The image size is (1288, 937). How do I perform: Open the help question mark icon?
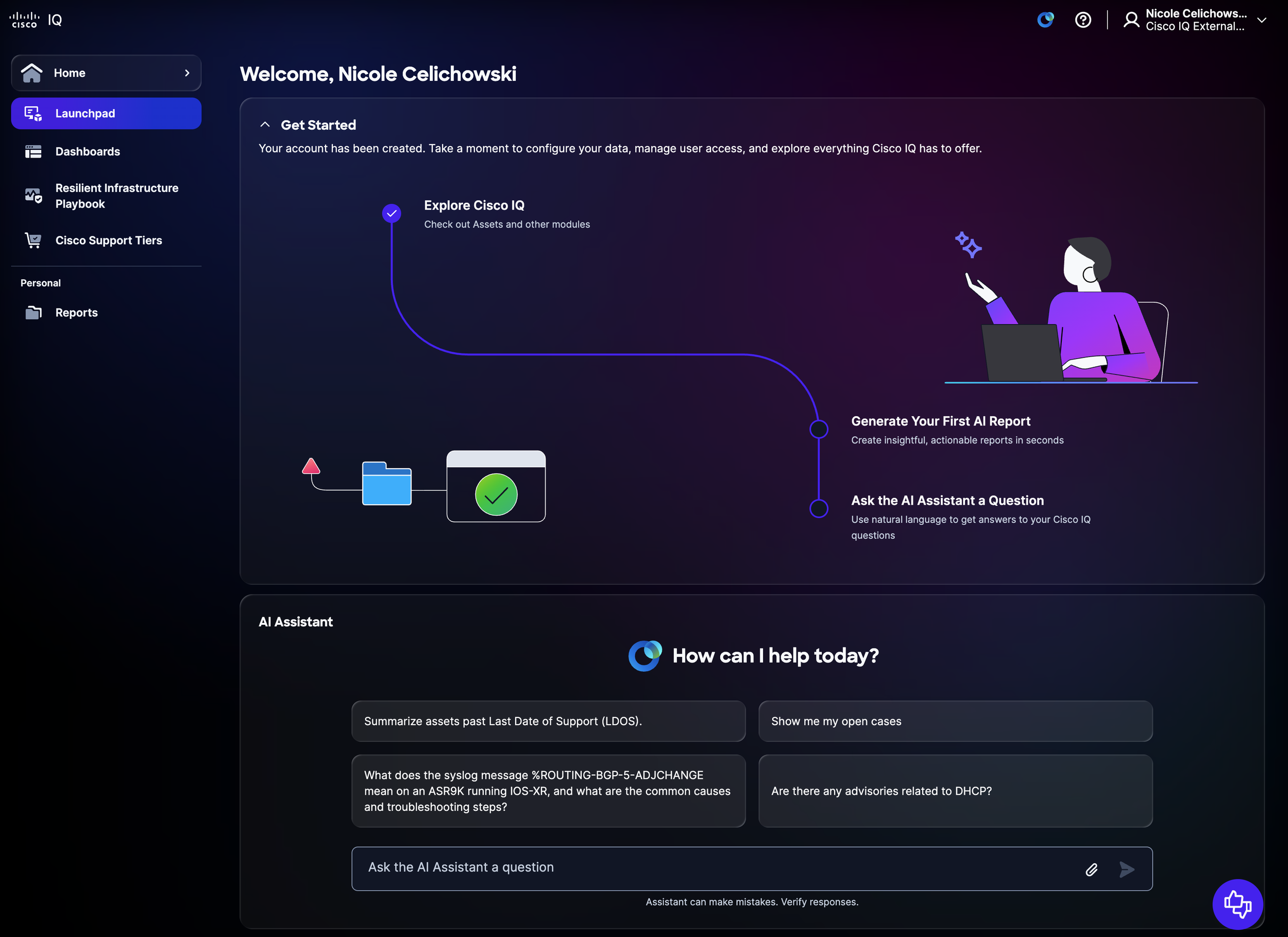1083,20
